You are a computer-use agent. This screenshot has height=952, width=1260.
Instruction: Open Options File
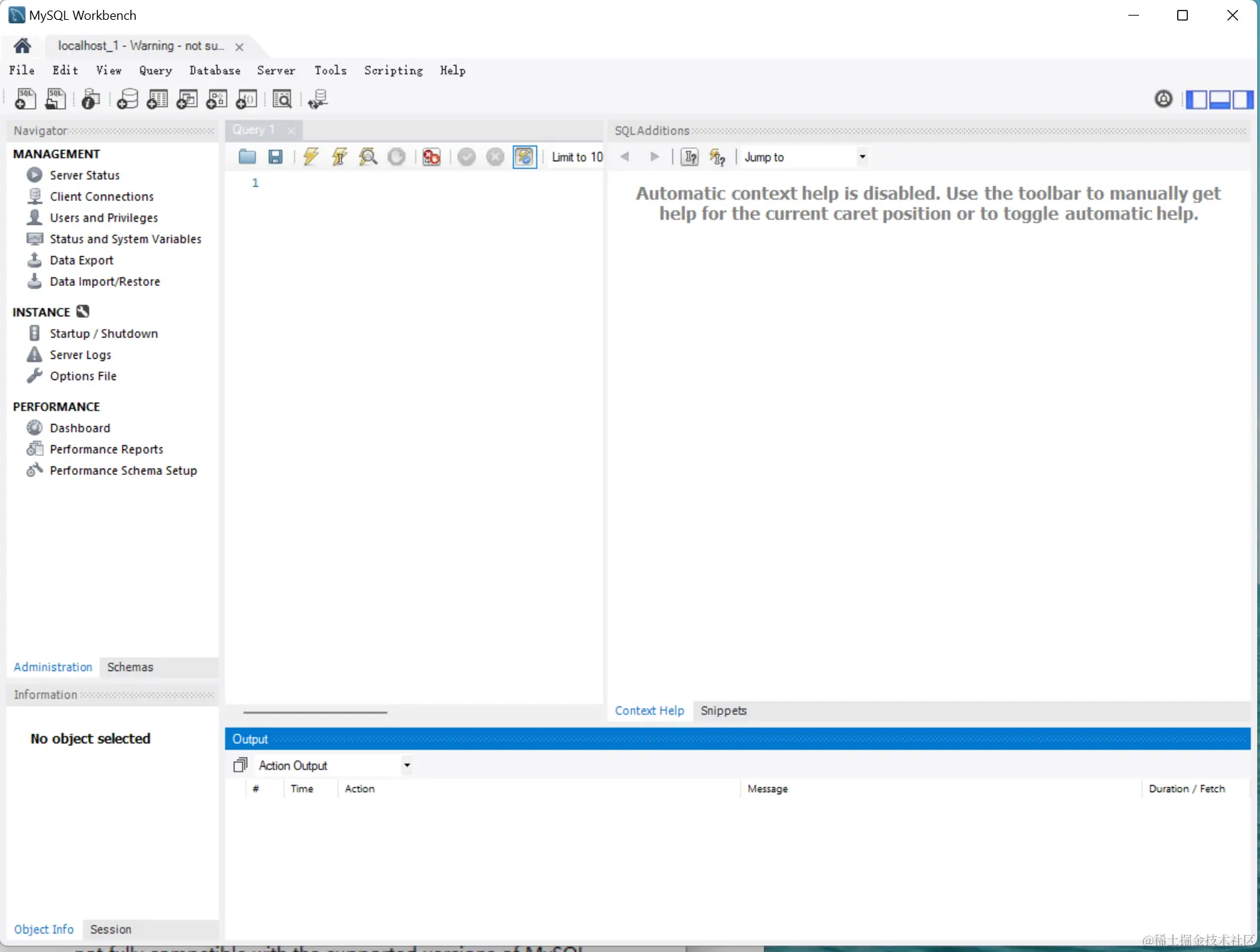click(x=84, y=376)
